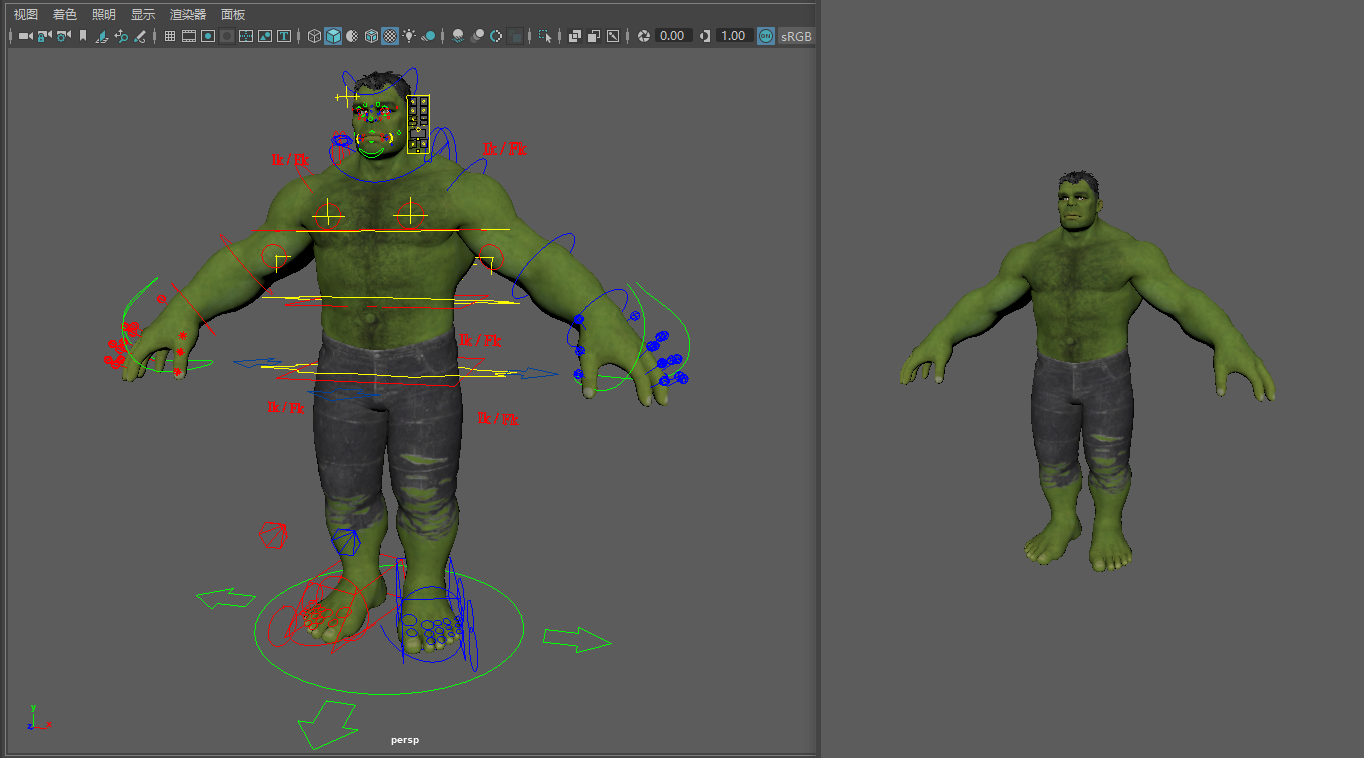Toggle the Safe Action icon

pyautogui.click(x=265, y=36)
